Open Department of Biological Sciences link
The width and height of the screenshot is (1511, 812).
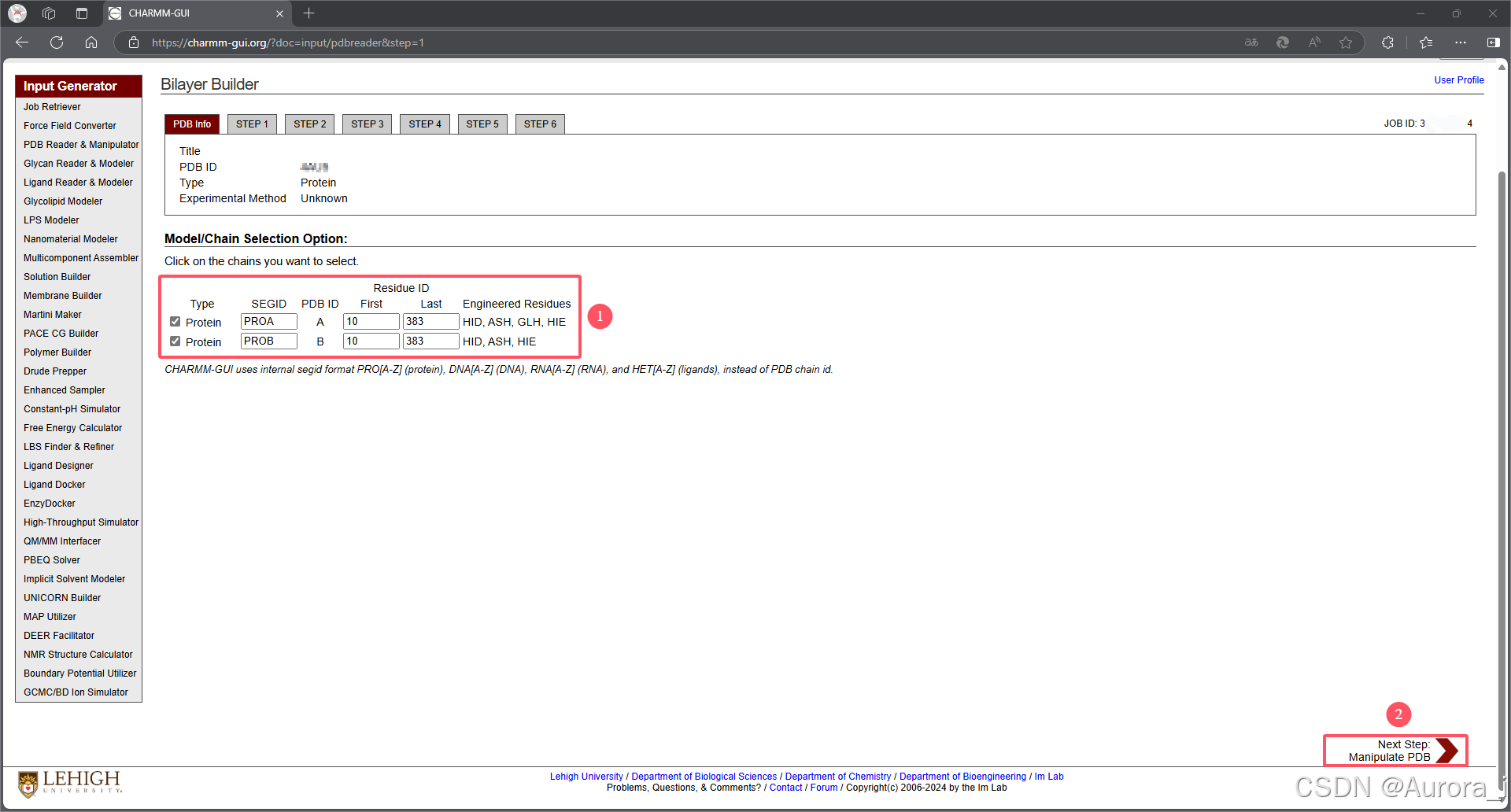click(704, 777)
